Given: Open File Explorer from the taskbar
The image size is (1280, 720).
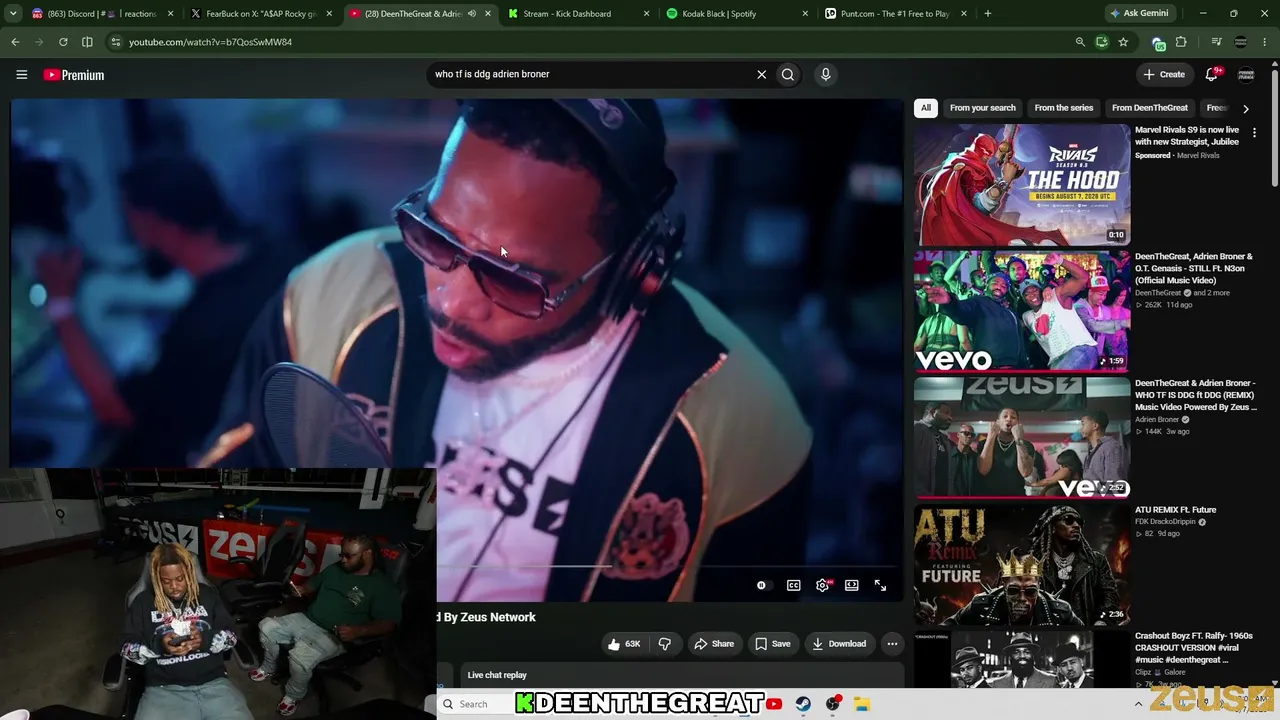Looking at the screenshot, I should tap(862, 704).
